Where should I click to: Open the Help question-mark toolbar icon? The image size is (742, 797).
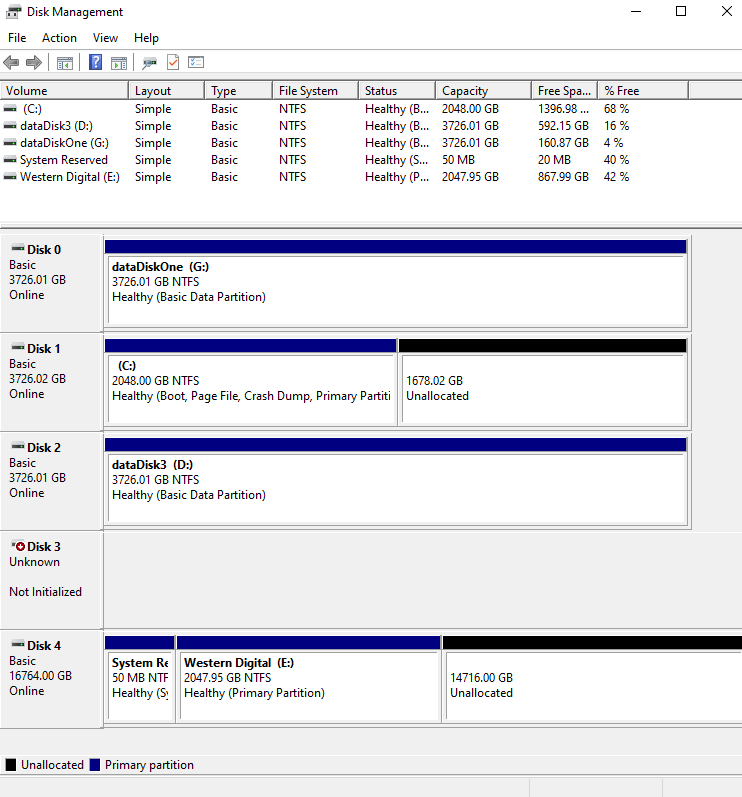click(95, 63)
